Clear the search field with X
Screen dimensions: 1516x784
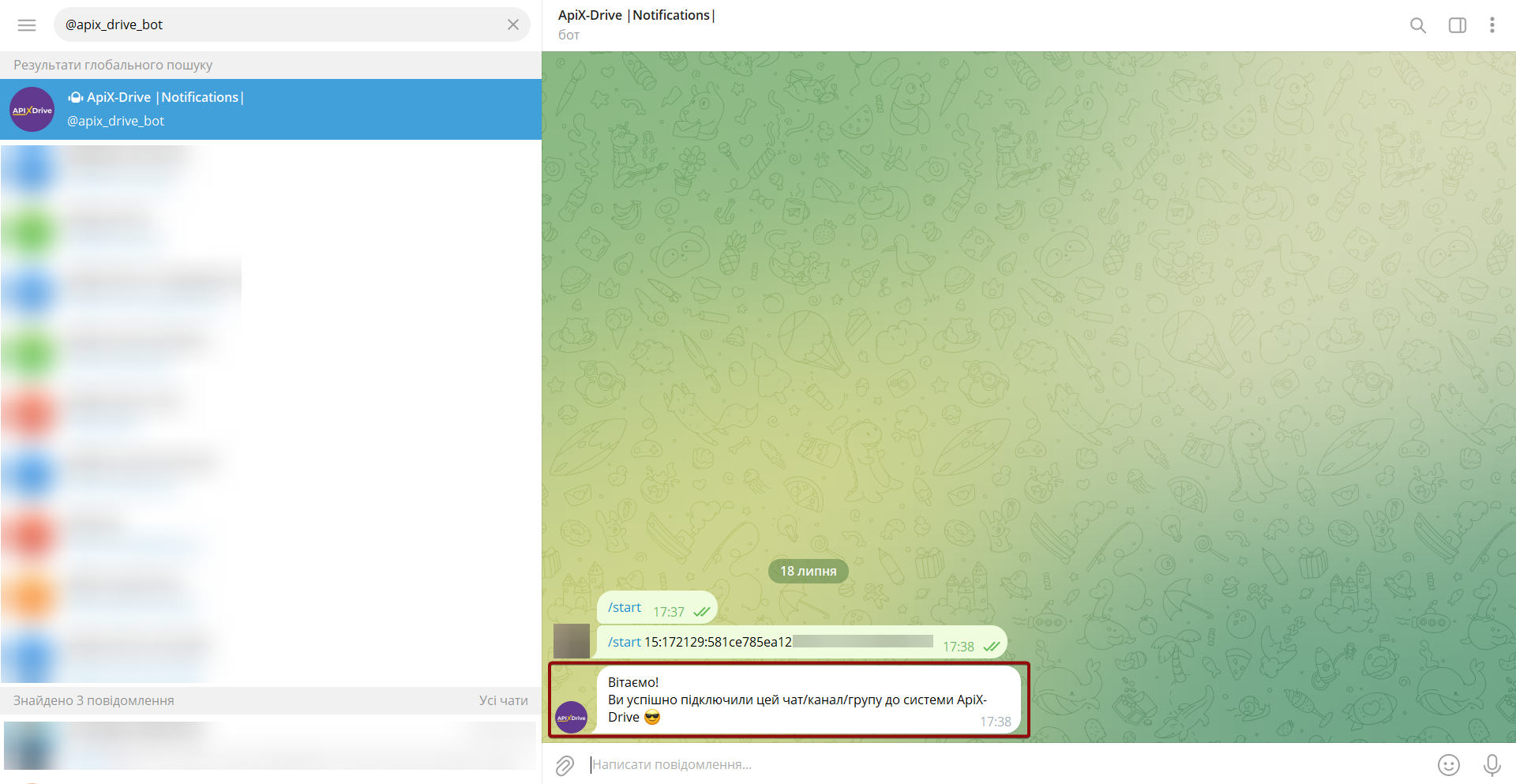coord(513,24)
